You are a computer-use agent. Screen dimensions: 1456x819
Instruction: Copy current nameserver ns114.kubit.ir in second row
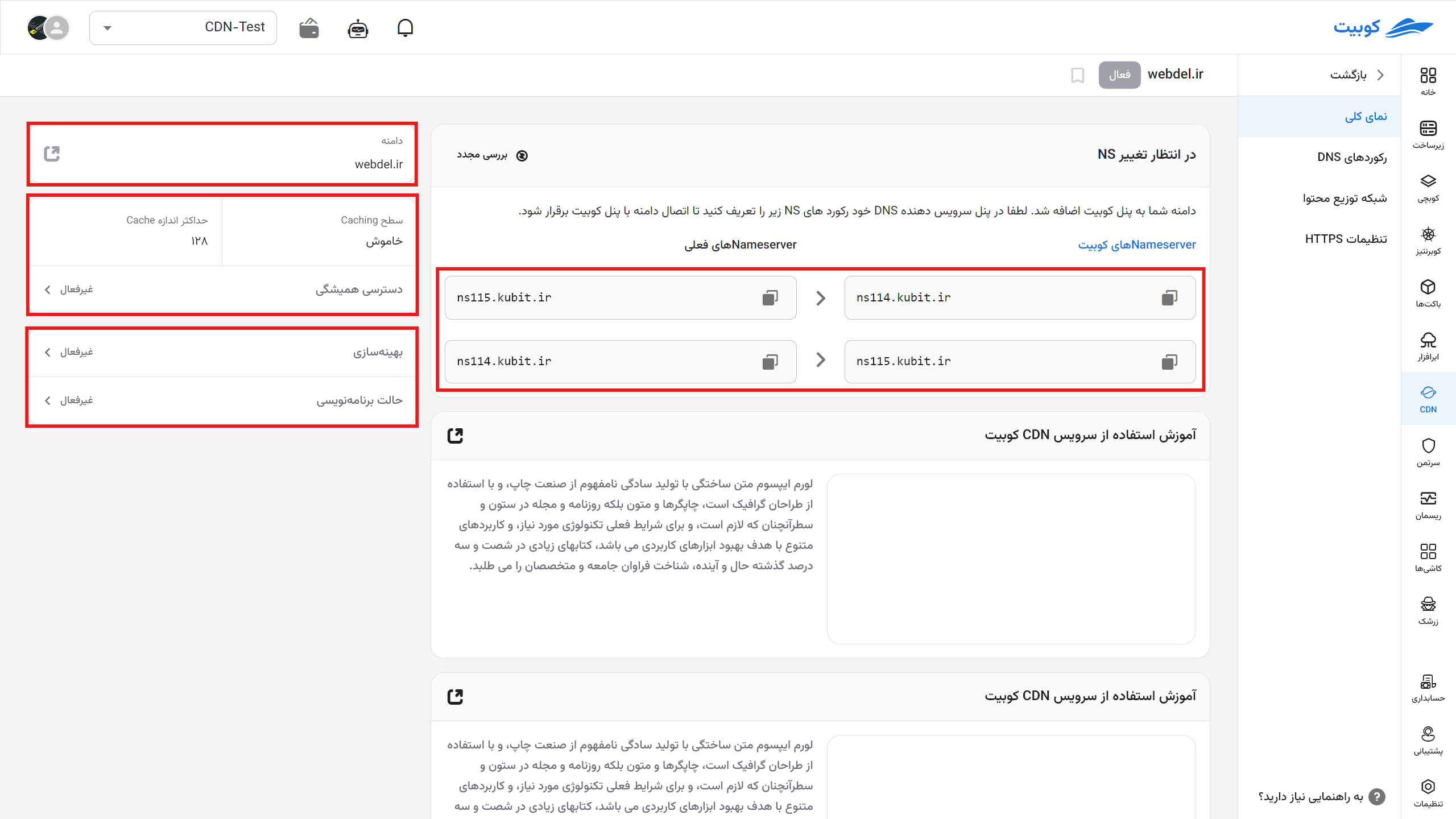(770, 362)
